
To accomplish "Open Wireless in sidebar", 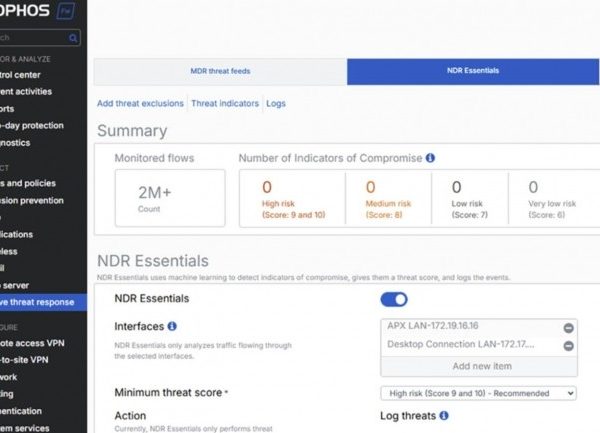I will click(9, 252).
